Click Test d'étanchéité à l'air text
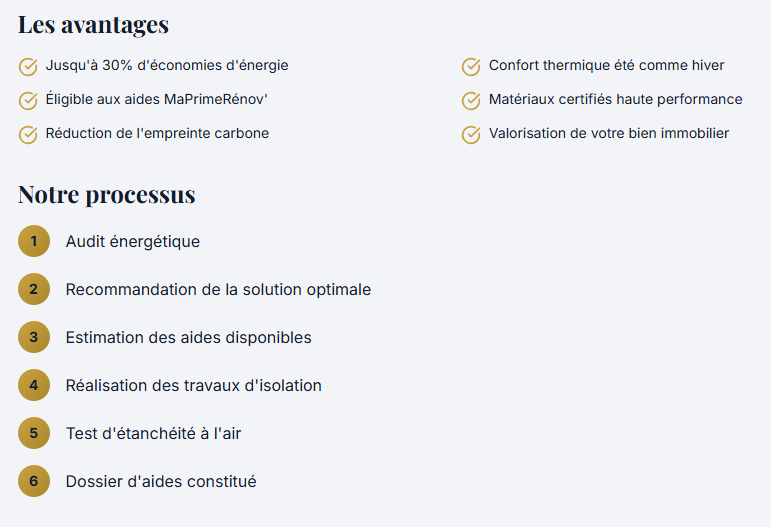Viewport: 771px width, 527px height. click(x=153, y=433)
